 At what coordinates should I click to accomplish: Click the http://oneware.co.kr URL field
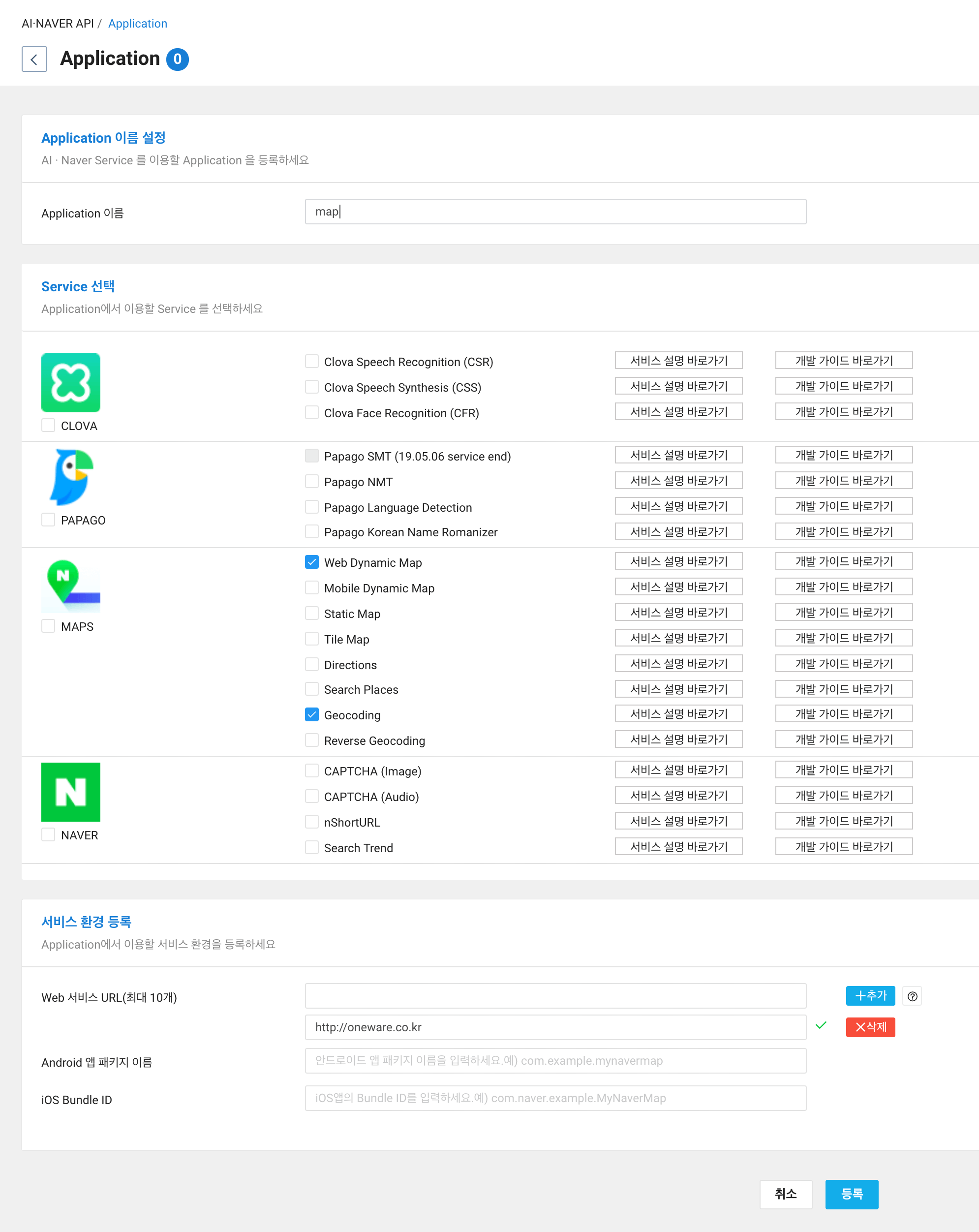coord(555,1027)
